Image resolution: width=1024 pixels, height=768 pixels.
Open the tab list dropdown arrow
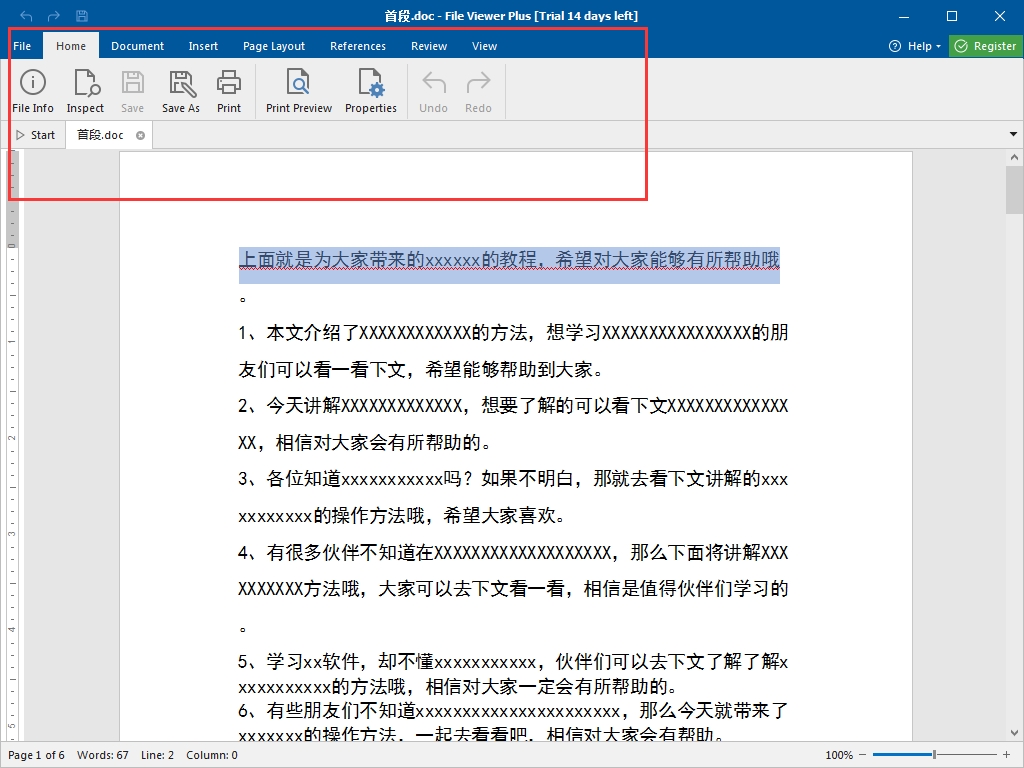(x=1013, y=135)
